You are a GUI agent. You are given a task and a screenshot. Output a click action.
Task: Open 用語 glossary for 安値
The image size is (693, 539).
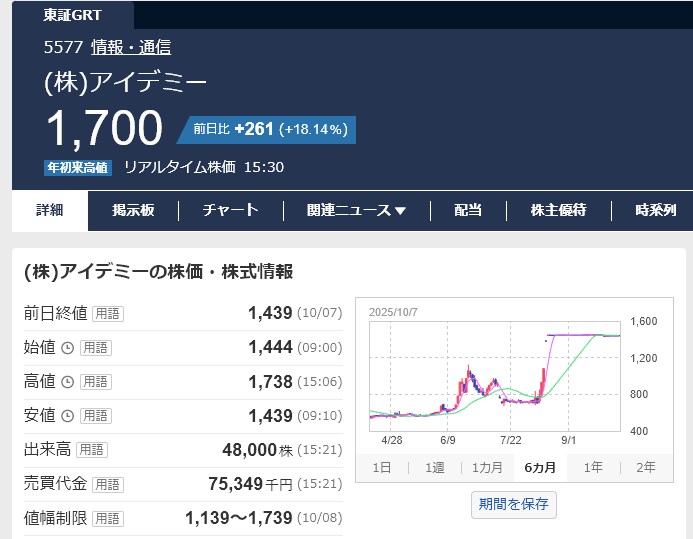96,416
